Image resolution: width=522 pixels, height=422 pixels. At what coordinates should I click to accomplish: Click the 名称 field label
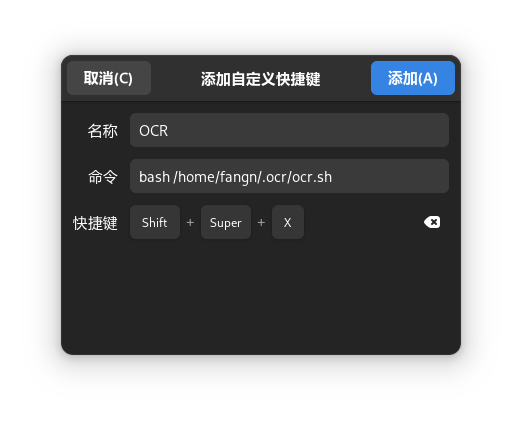pyautogui.click(x=102, y=131)
